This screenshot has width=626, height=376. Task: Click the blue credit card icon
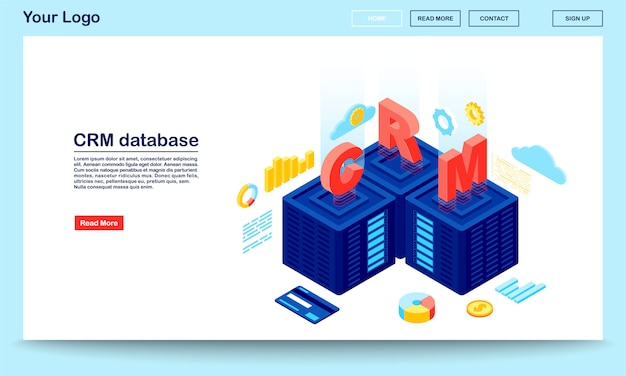(307, 305)
